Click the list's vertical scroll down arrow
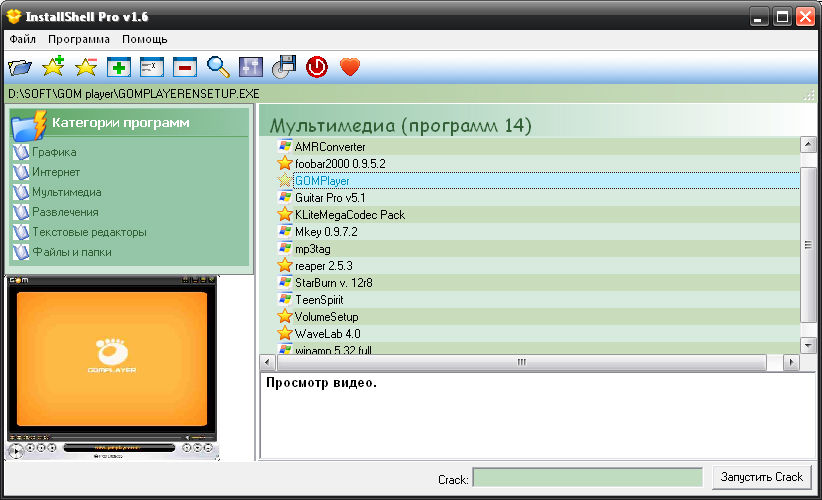The width and height of the screenshot is (822, 500). pos(808,345)
